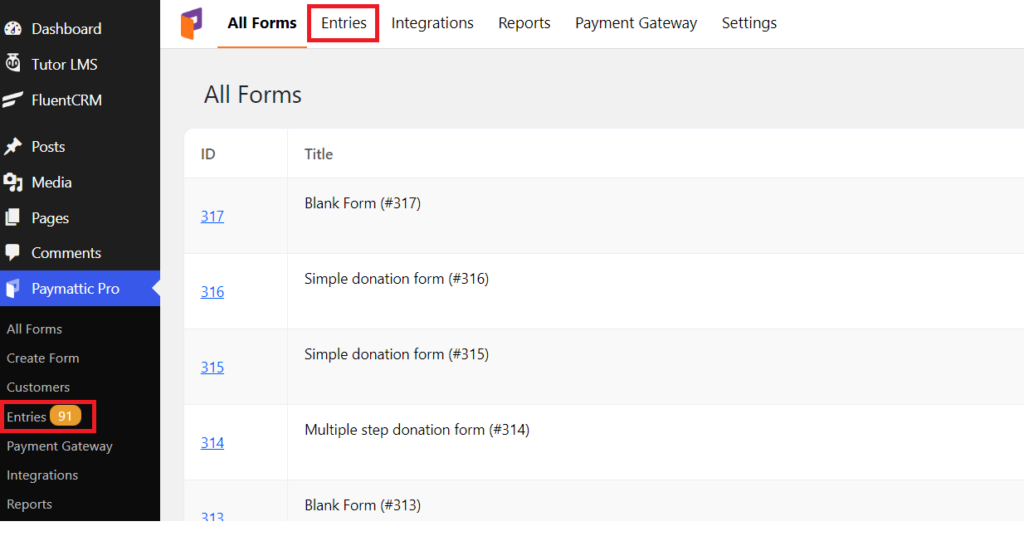Viewport: 1024px width, 536px height.
Task: Click the Dashboard gauge icon in sidebar
Action: coord(13,28)
